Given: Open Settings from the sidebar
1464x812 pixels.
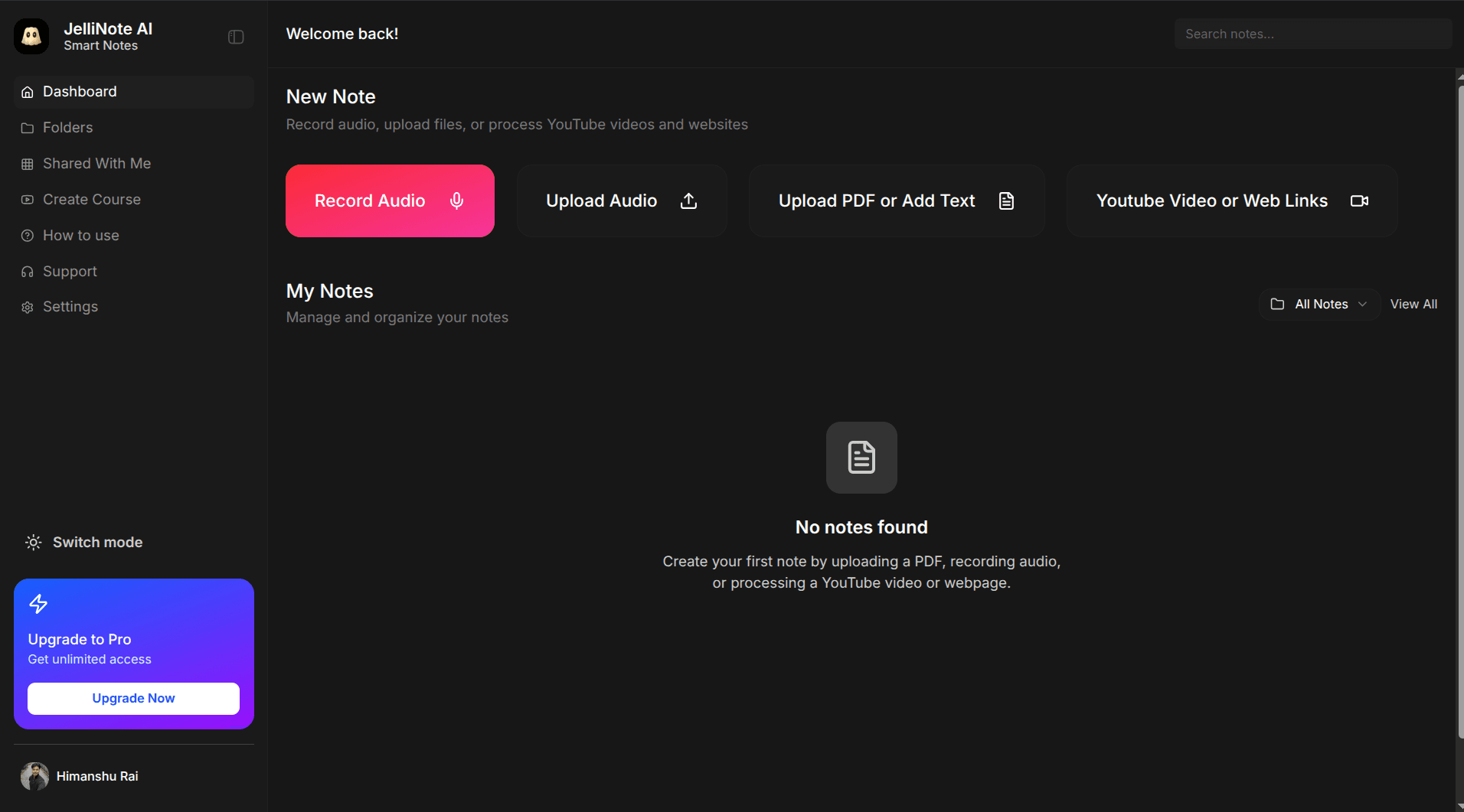Looking at the screenshot, I should [x=70, y=307].
